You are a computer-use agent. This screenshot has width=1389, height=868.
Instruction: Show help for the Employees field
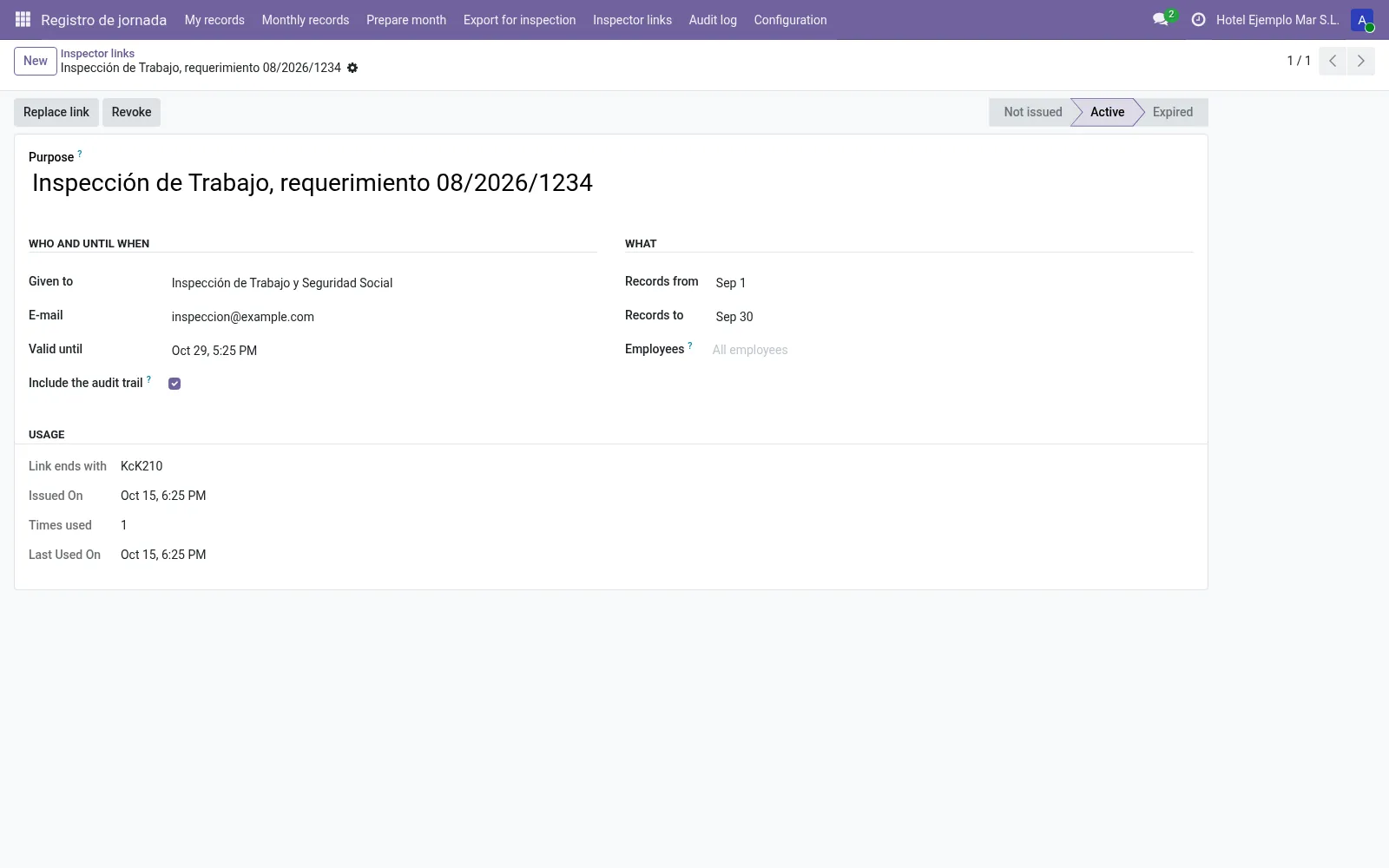pos(690,345)
